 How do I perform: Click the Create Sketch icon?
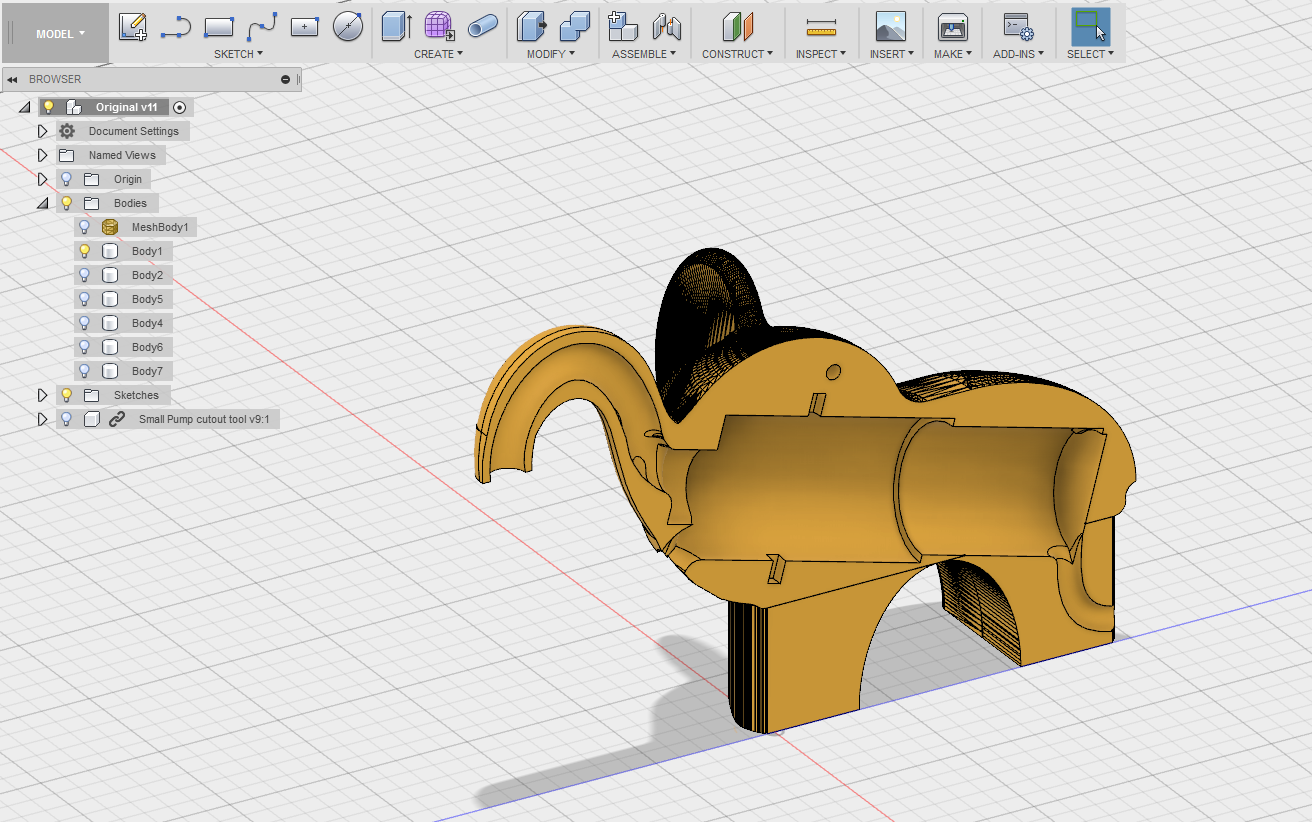click(x=133, y=27)
